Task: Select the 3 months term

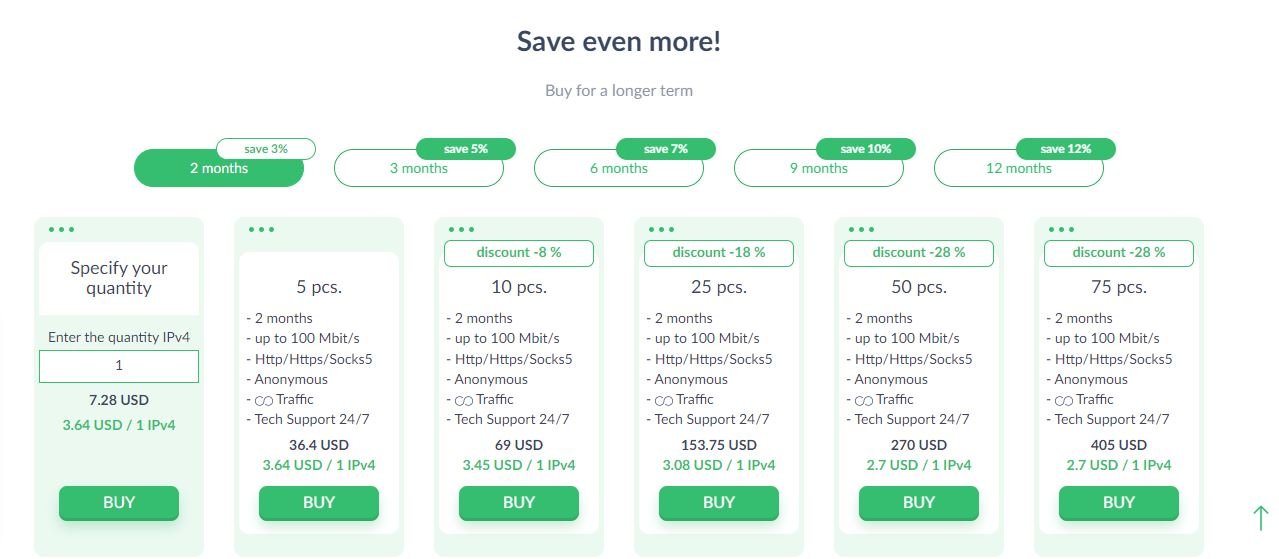Action: [419, 168]
